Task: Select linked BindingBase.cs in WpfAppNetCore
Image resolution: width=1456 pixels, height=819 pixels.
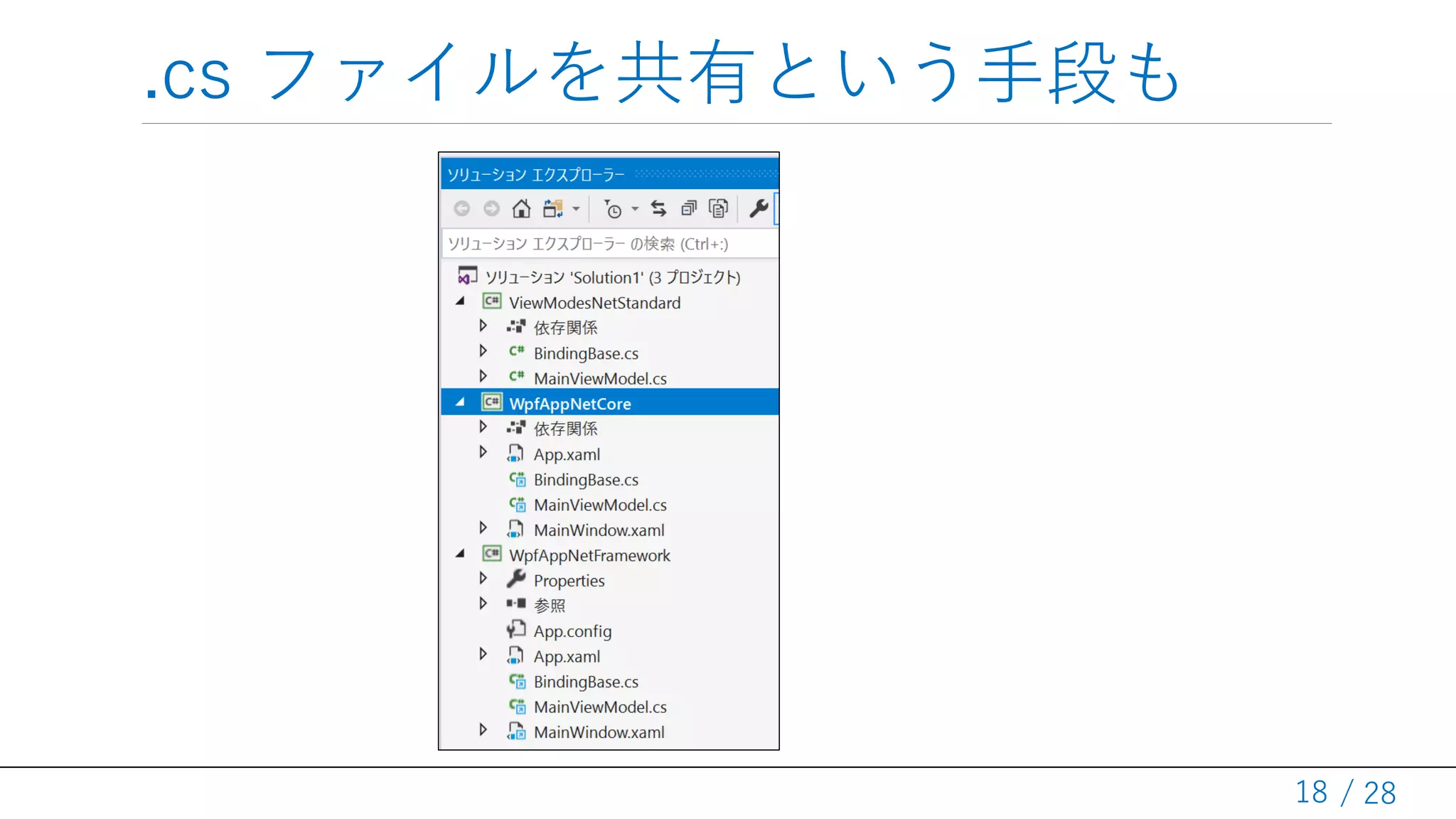Action: coord(586,480)
